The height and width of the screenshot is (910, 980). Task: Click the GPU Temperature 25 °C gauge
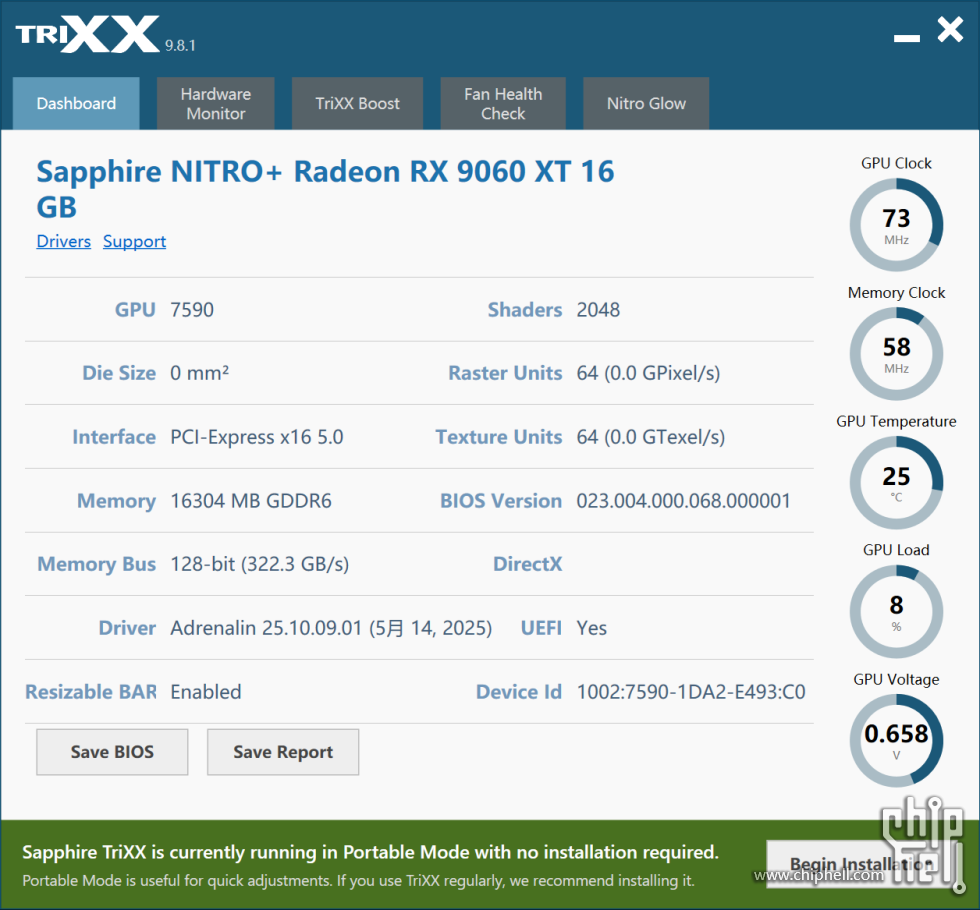pos(896,482)
